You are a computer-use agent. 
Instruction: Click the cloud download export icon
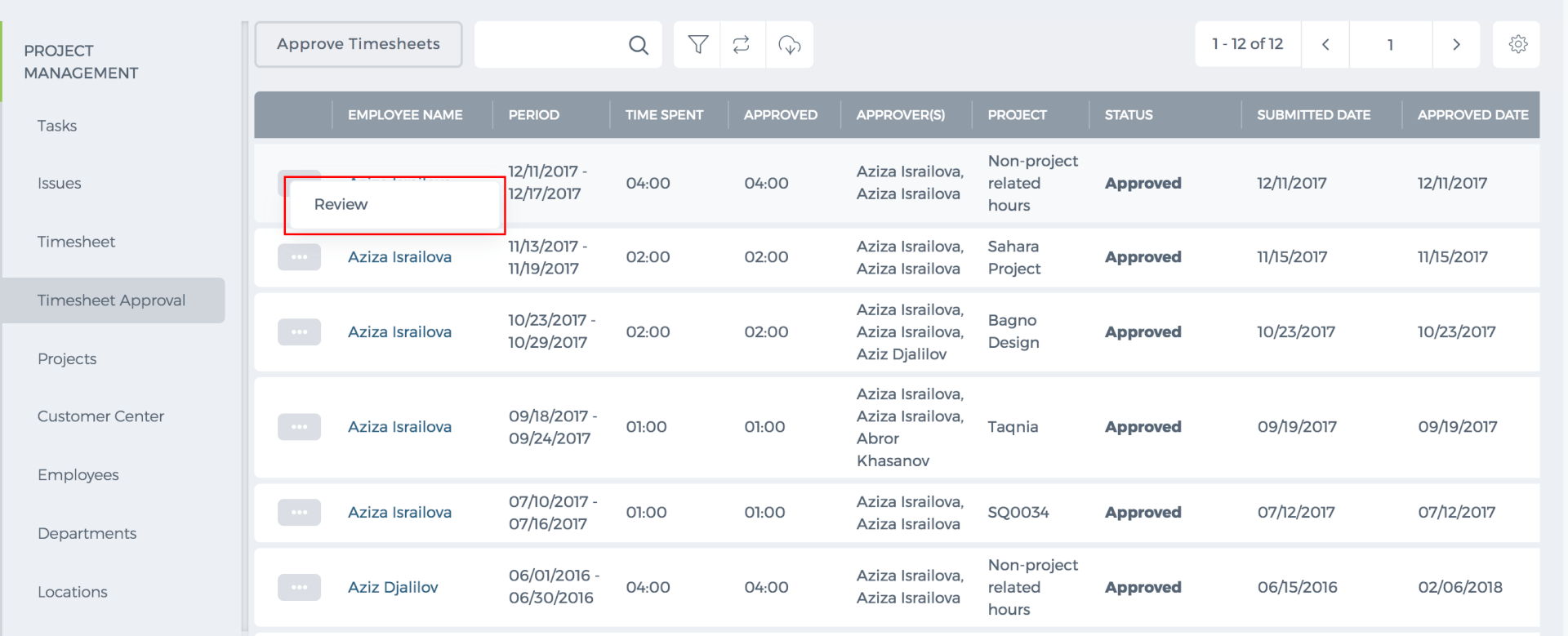click(x=790, y=45)
